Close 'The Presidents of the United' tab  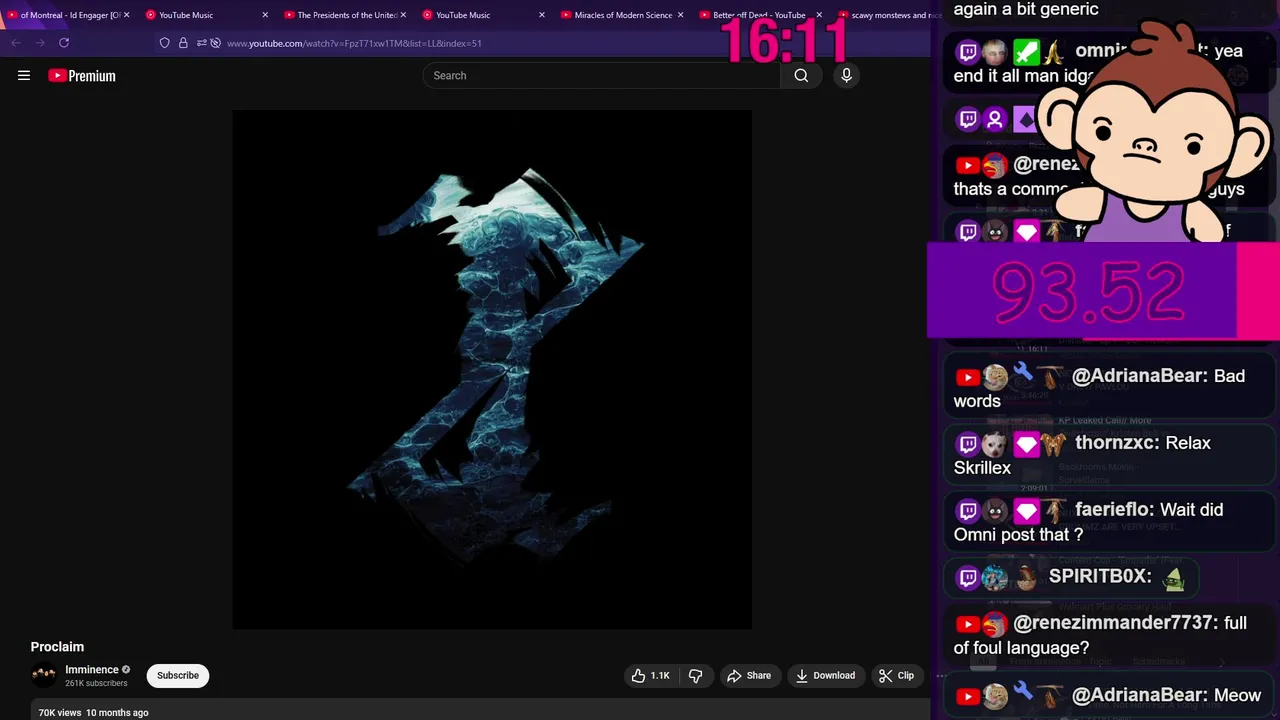click(x=404, y=15)
